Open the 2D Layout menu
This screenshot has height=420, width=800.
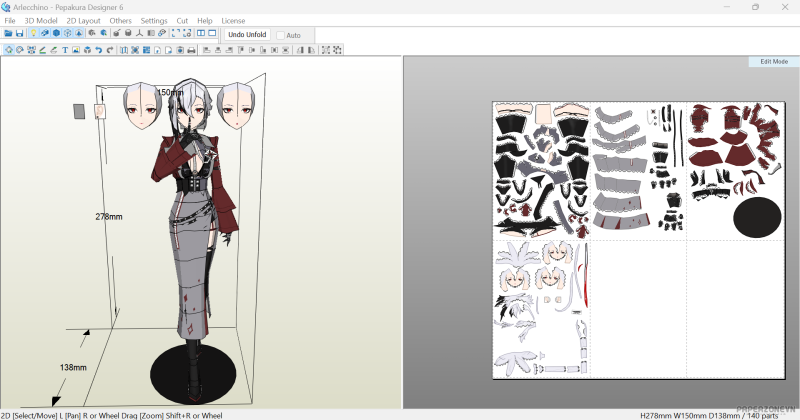[83, 21]
